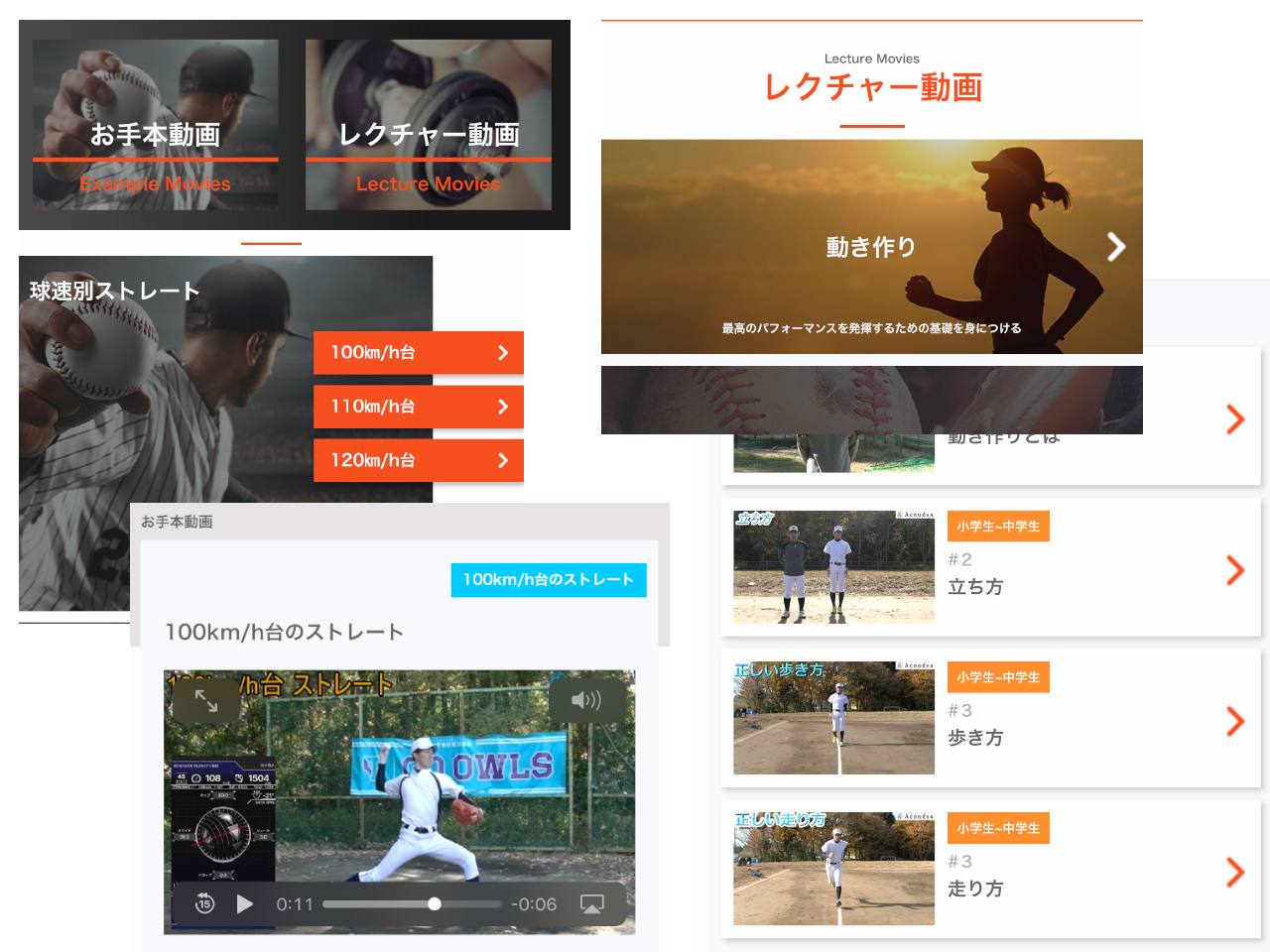Open the #3 歩き方 lesson via its arrow
Viewport: 1270px width, 952px height.
[x=1235, y=721]
